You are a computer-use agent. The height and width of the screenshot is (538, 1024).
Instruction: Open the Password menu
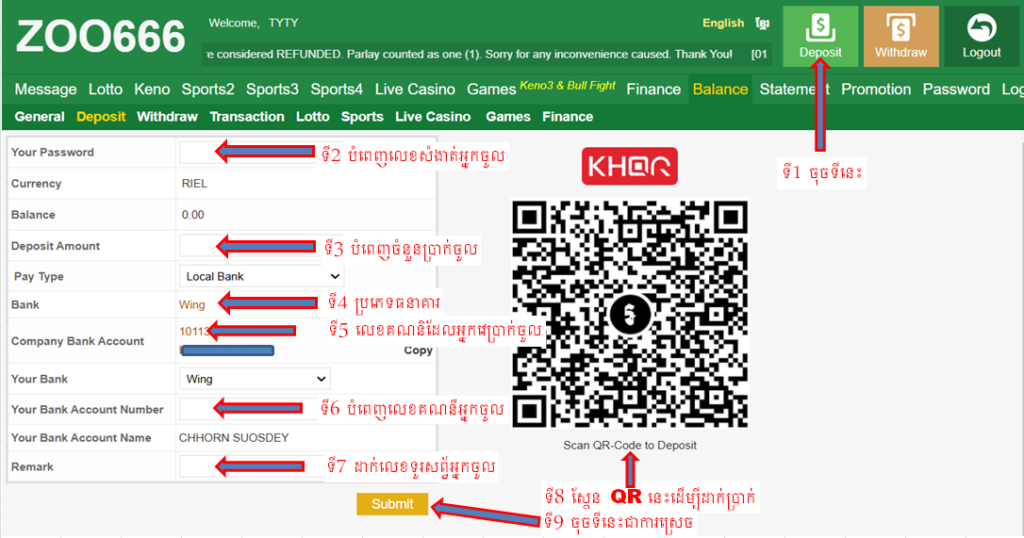pos(956,89)
